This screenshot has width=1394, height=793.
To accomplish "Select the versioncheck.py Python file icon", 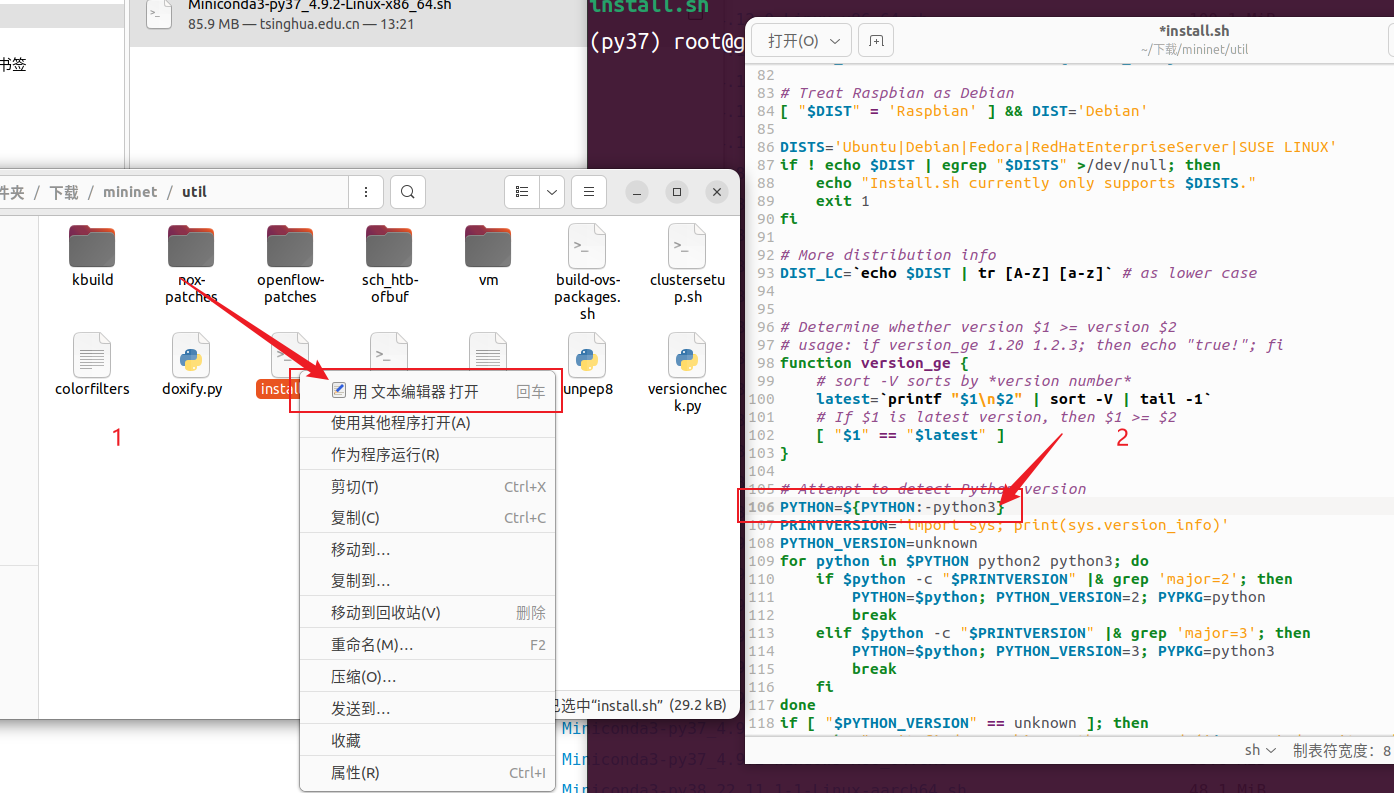I will (x=687, y=355).
